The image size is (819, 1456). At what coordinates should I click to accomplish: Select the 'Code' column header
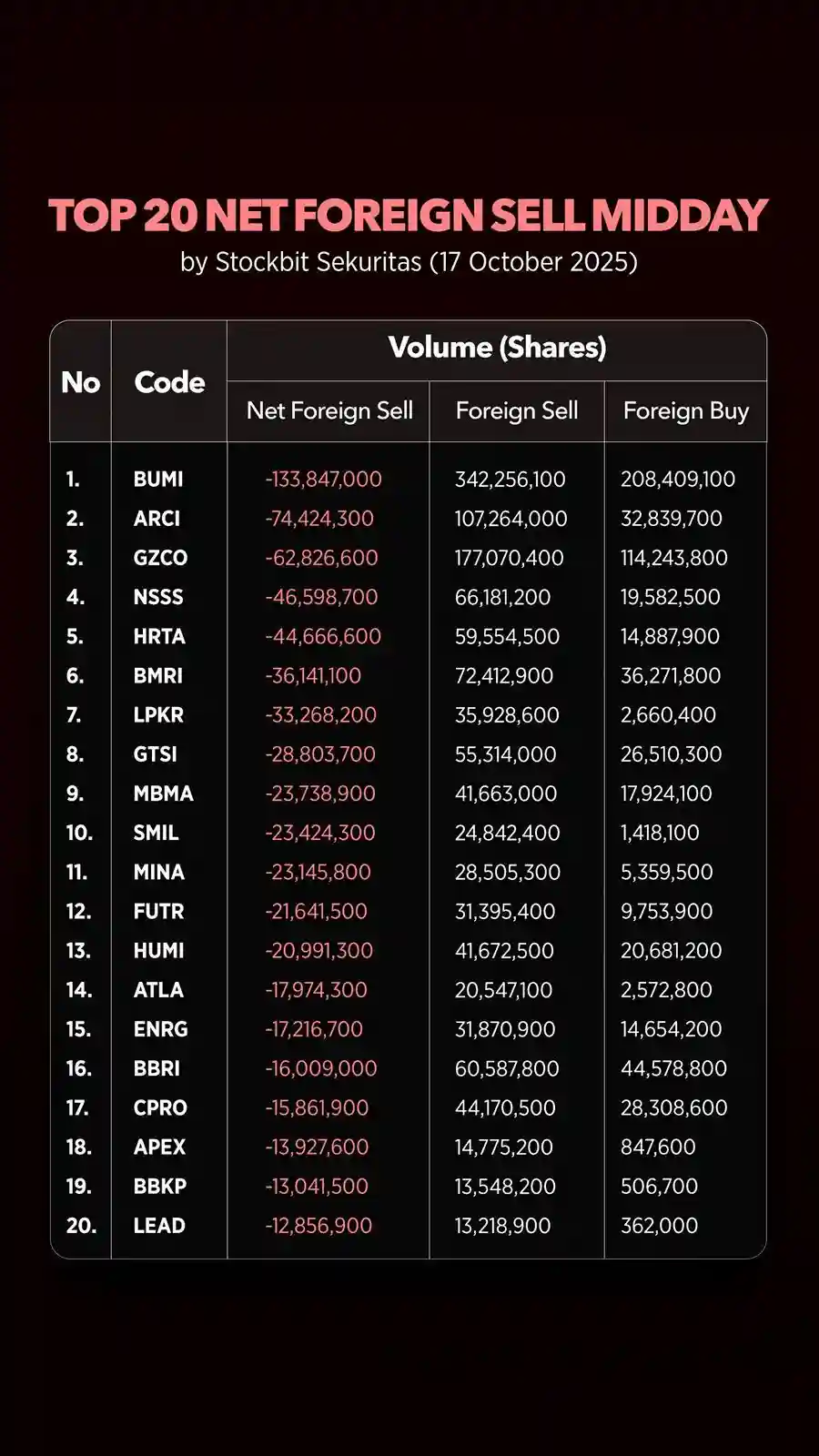(169, 382)
